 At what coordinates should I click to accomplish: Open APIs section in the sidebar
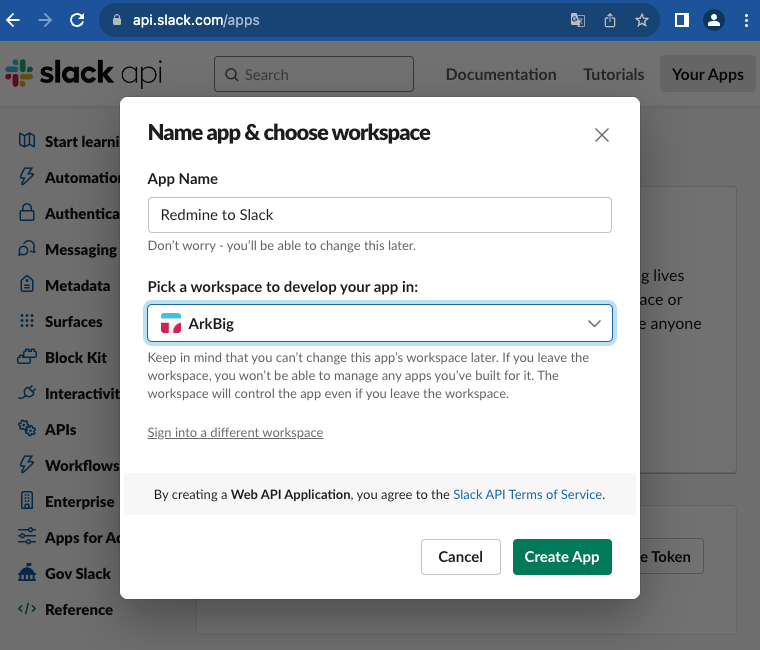click(61, 429)
